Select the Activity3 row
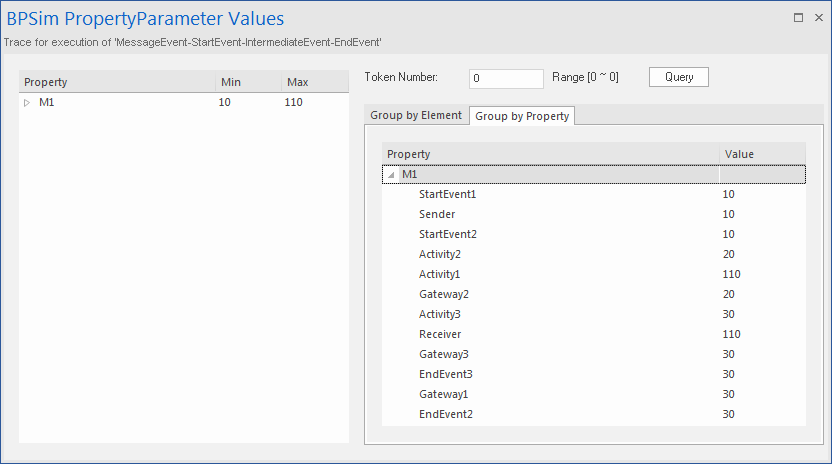 pyautogui.click(x=440, y=314)
